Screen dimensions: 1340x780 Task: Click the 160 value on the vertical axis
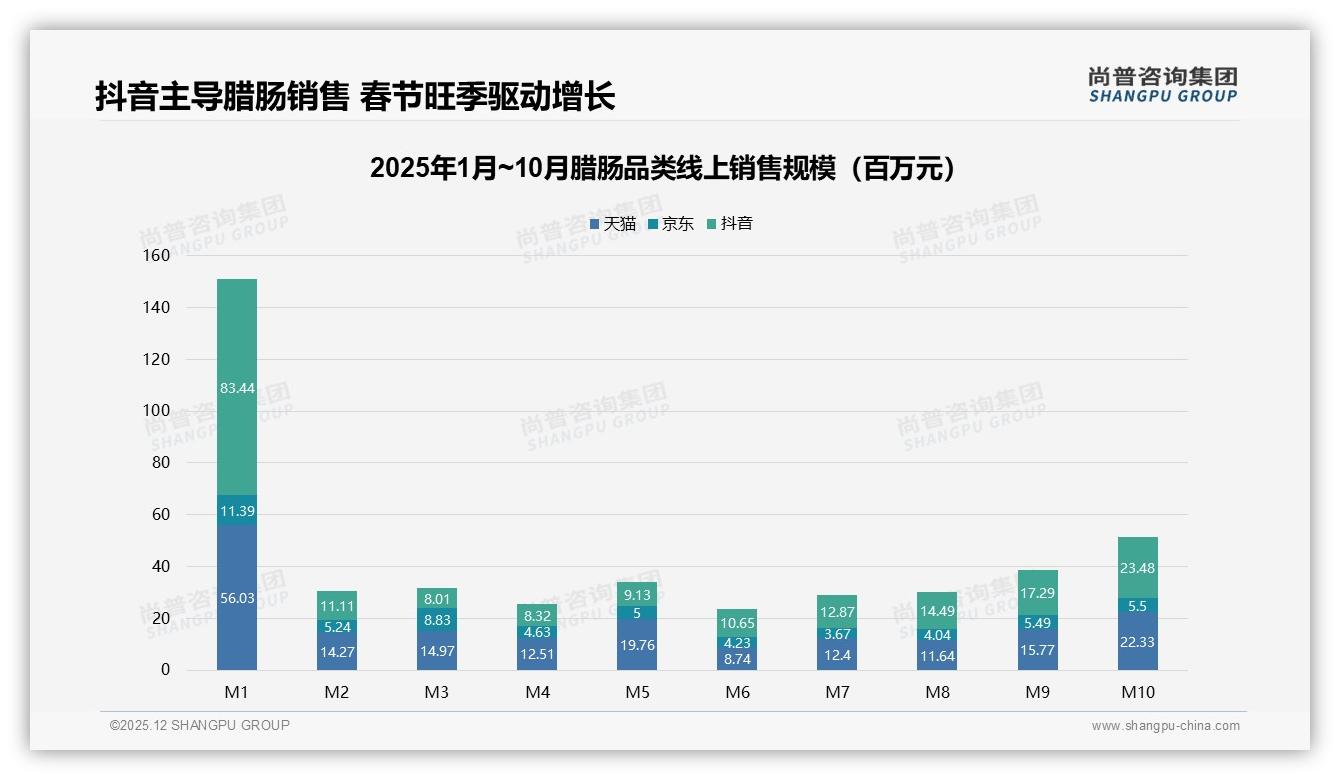(x=157, y=256)
